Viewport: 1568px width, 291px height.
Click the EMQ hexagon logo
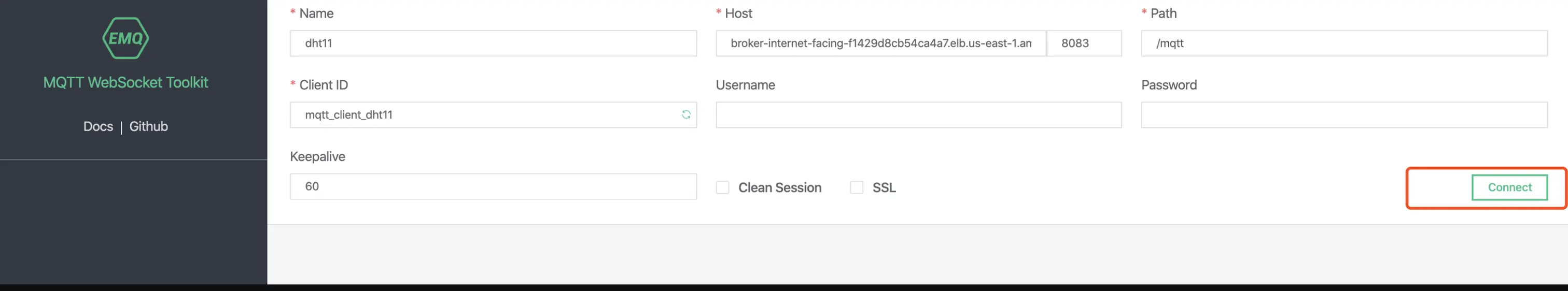click(125, 38)
